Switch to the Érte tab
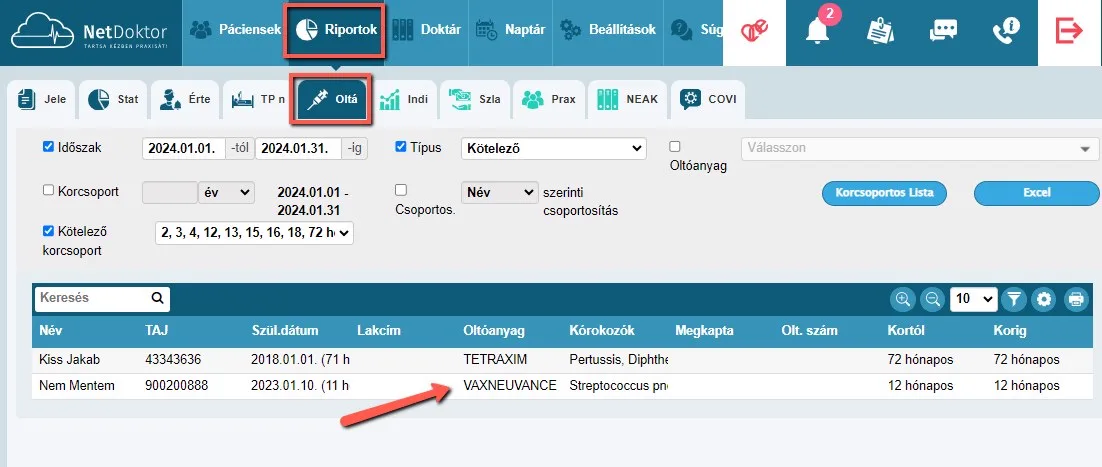Image resolution: width=1102 pixels, height=467 pixels. pyautogui.click(x=185, y=99)
